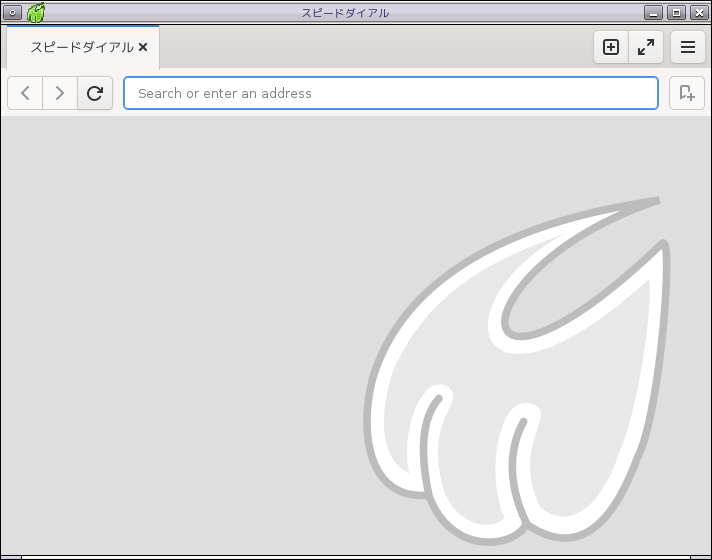This screenshot has height=560, width=712.
Task: Toggle fullscreen with the arrows icon
Action: pyautogui.click(x=646, y=47)
